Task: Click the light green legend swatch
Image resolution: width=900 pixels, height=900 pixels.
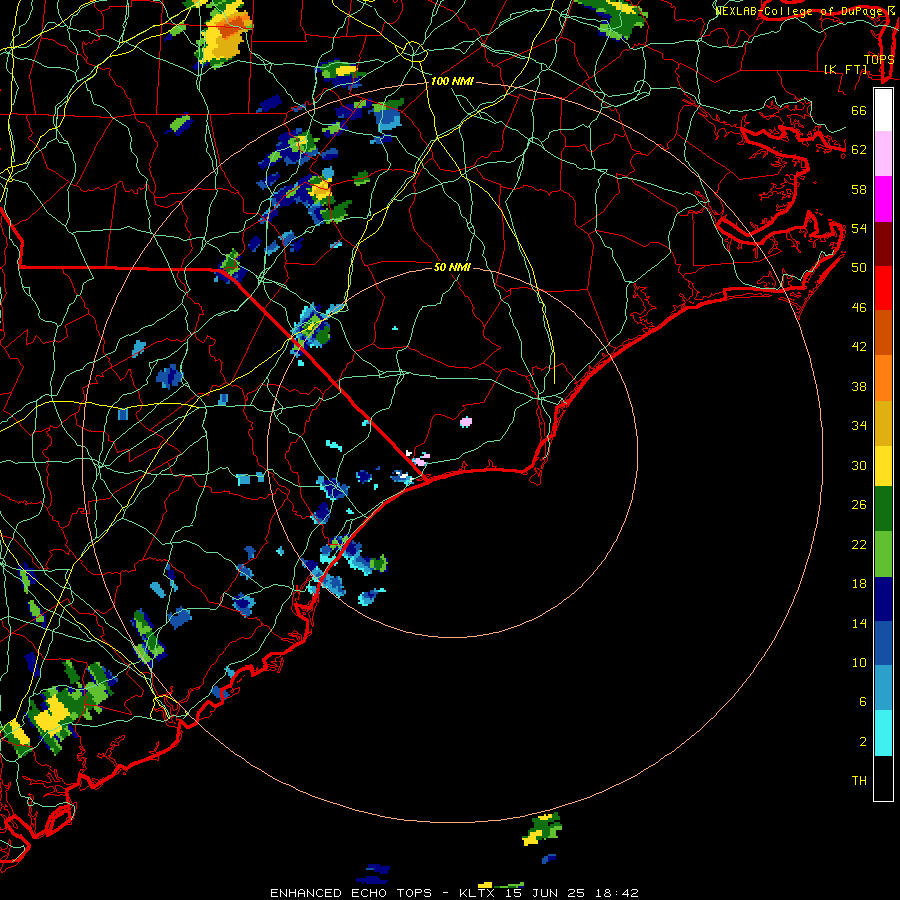Action: (x=883, y=554)
